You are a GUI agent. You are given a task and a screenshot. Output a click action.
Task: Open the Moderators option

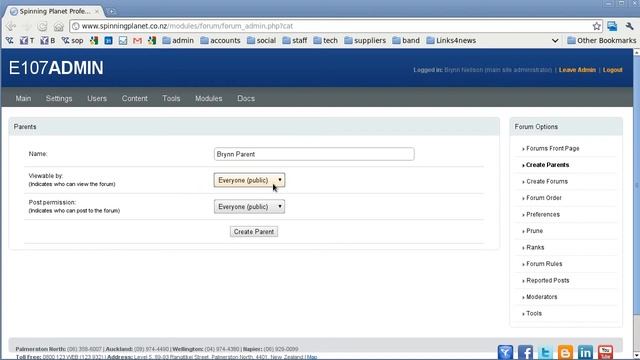[x=542, y=297]
